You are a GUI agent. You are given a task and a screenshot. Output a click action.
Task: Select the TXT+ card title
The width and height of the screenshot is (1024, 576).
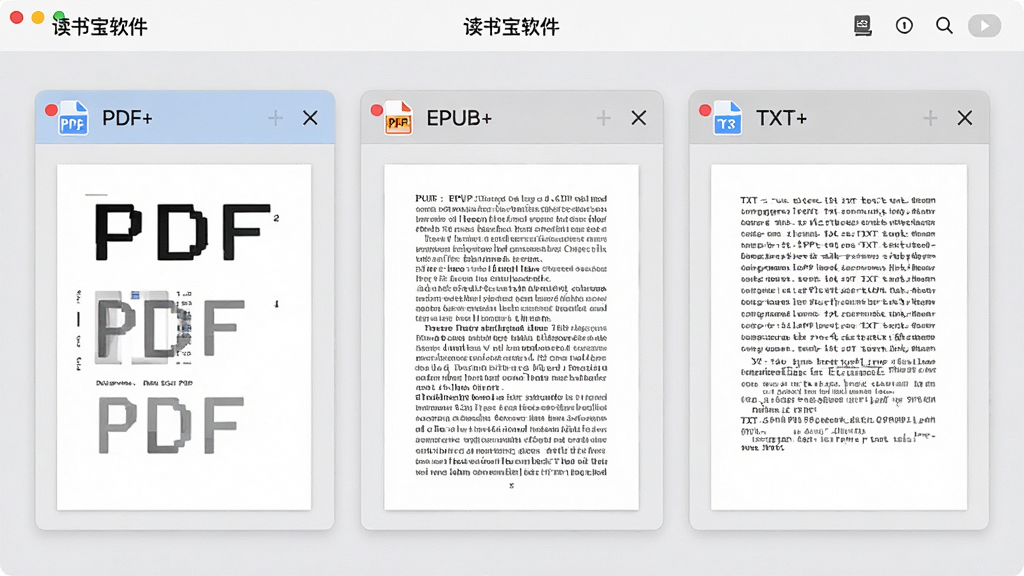(x=781, y=118)
